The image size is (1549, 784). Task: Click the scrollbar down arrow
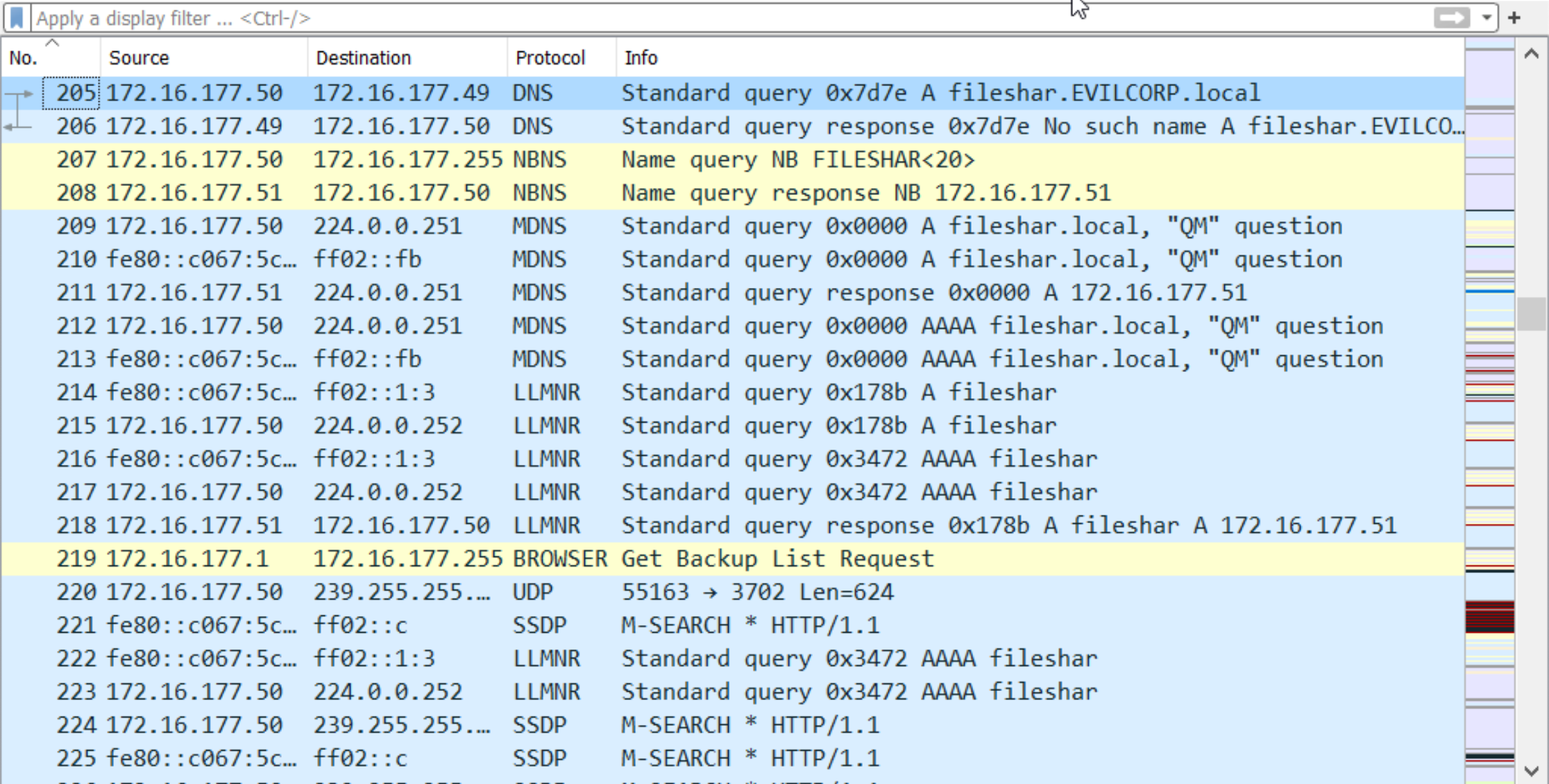pyautogui.click(x=1531, y=770)
